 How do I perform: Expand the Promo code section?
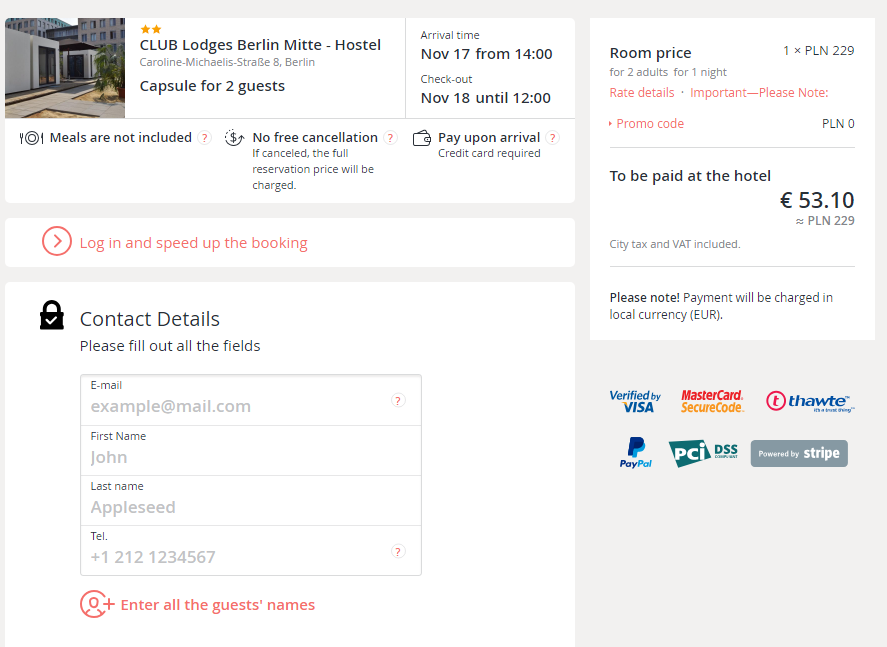coord(649,124)
